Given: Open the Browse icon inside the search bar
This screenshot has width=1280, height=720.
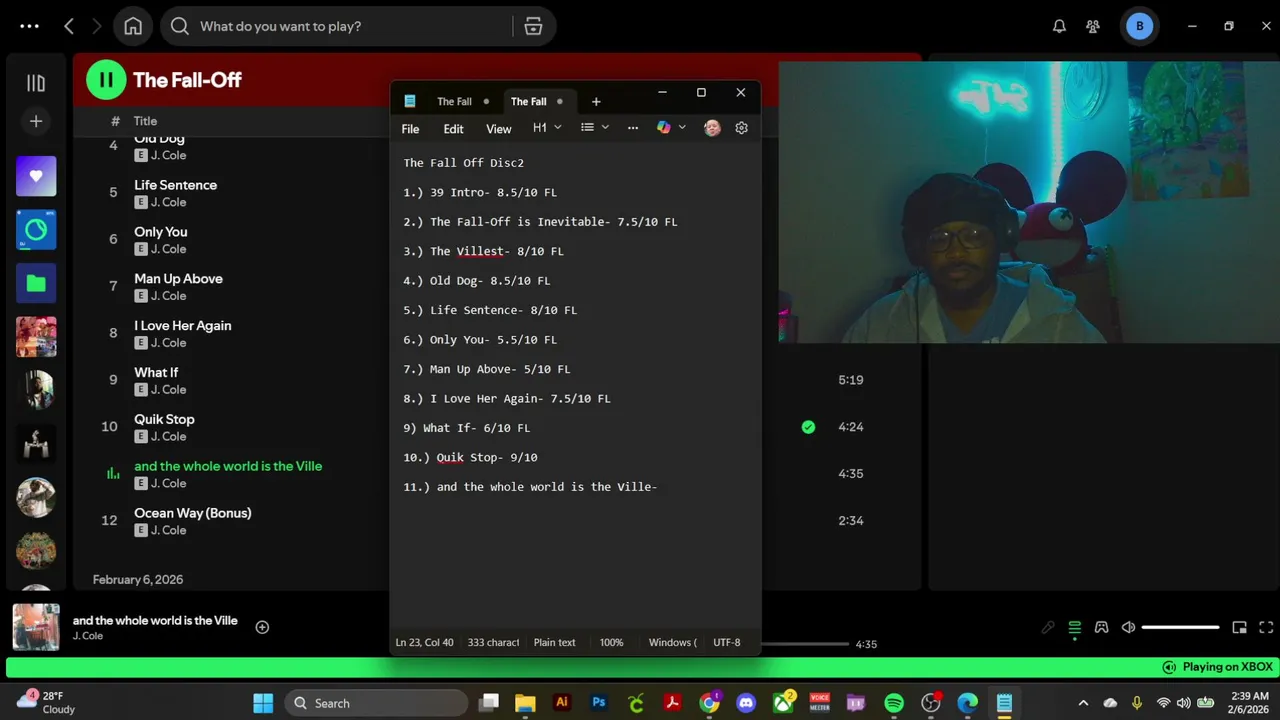Looking at the screenshot, I should point(533,26).
